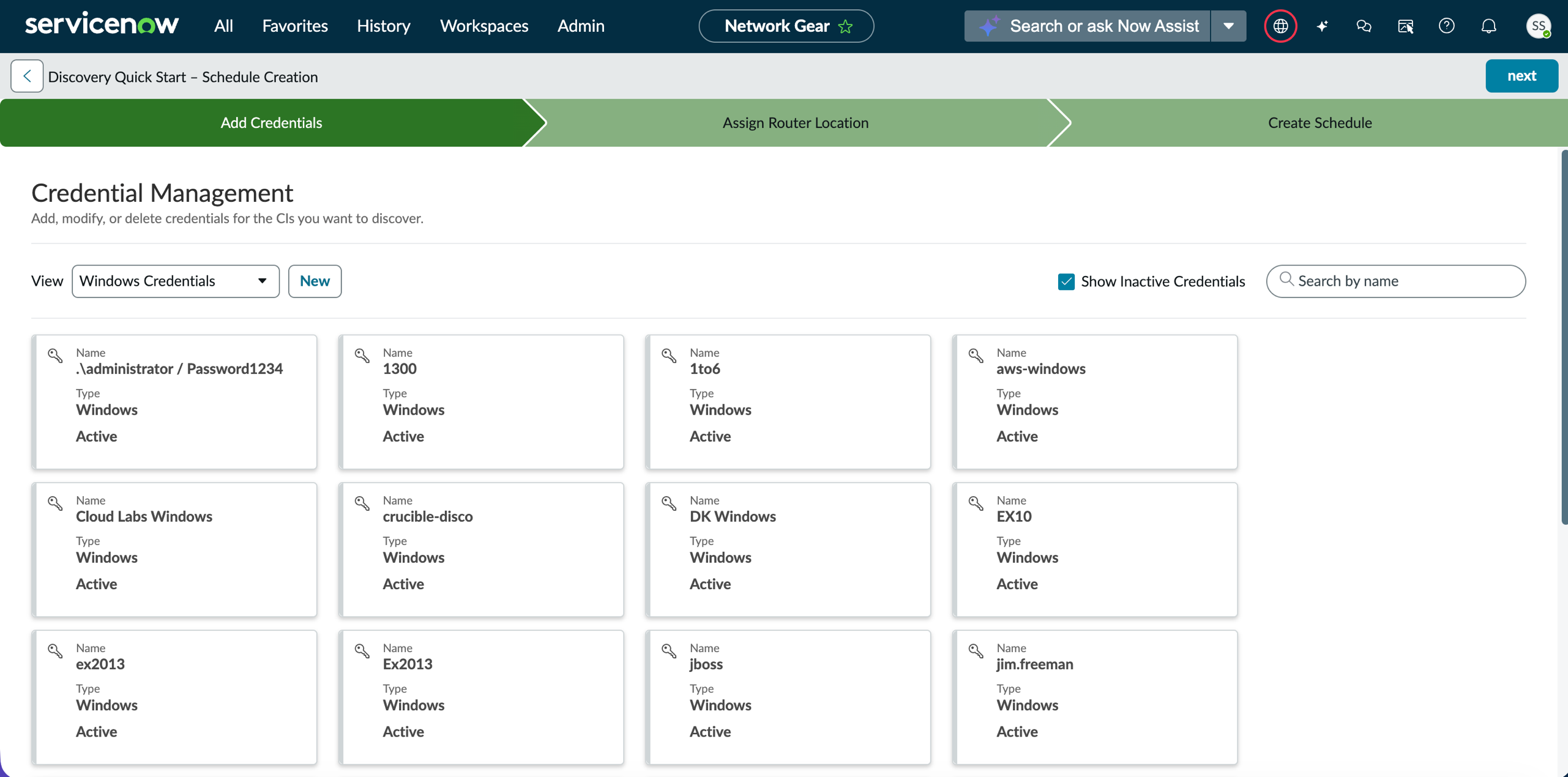Click key icon on 1300 card
The image size is (1568, 777).
[x=362, y=355]
